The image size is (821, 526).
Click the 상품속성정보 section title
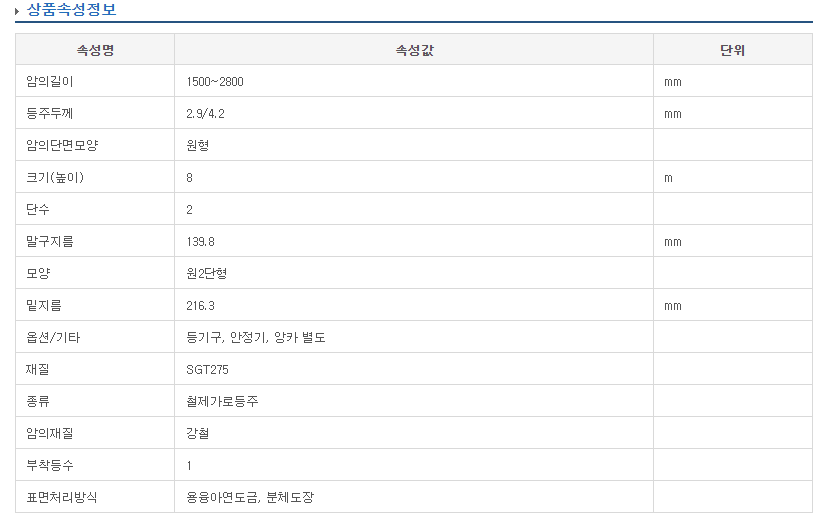click(x=72, y=10)
